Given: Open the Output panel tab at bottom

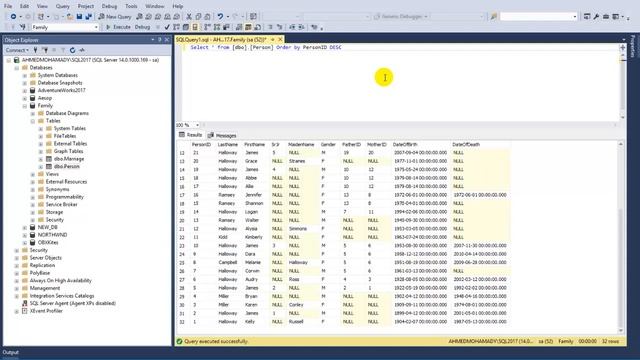Looking at the screenshot, I should tap(11, 352).
